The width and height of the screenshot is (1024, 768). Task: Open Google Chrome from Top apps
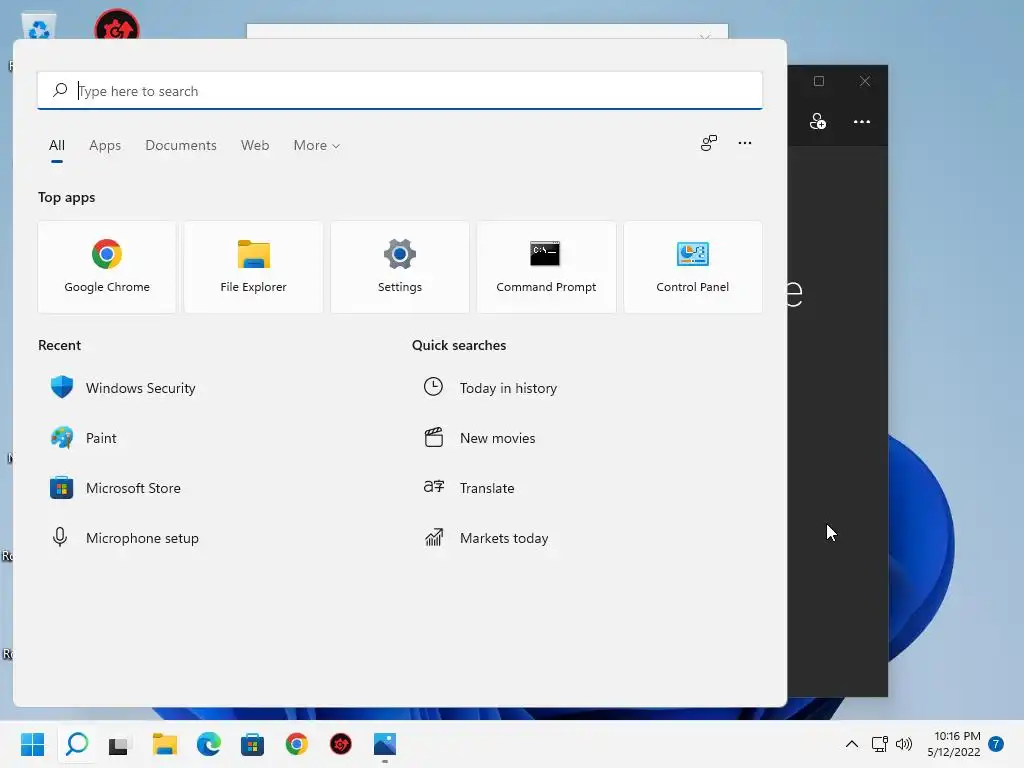point(107,267)
